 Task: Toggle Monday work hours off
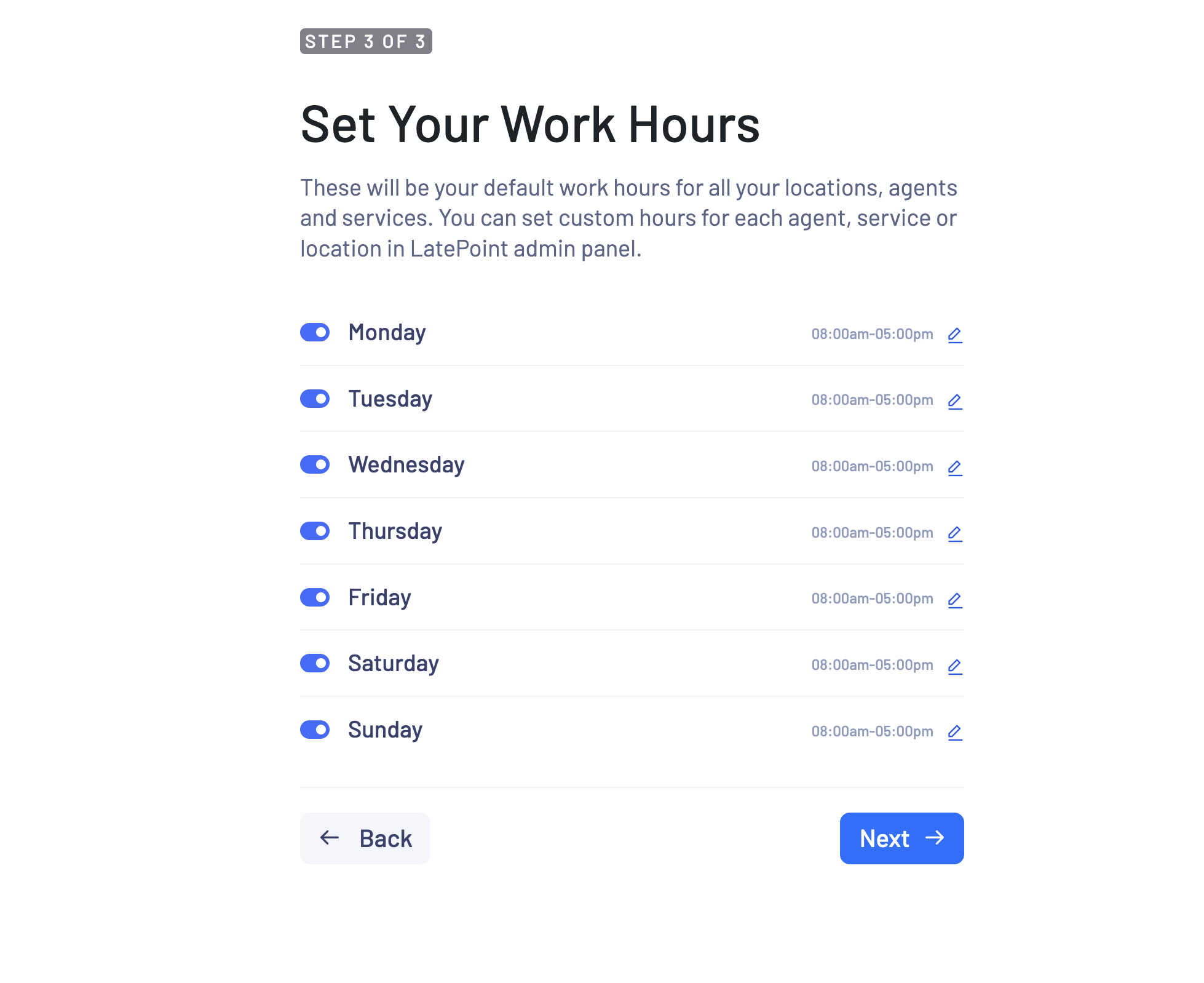316,332
